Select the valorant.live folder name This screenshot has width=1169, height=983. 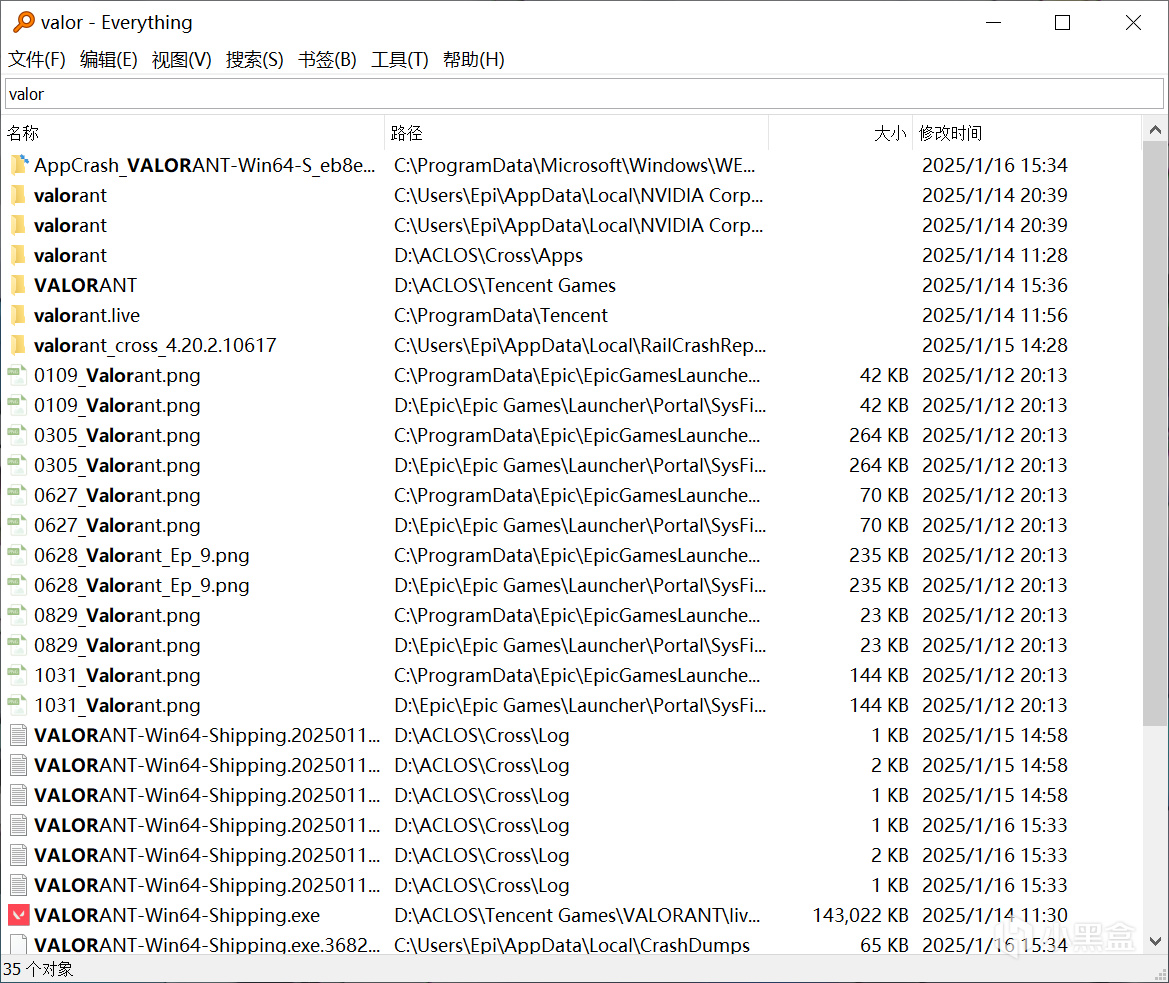click(86, 316)
